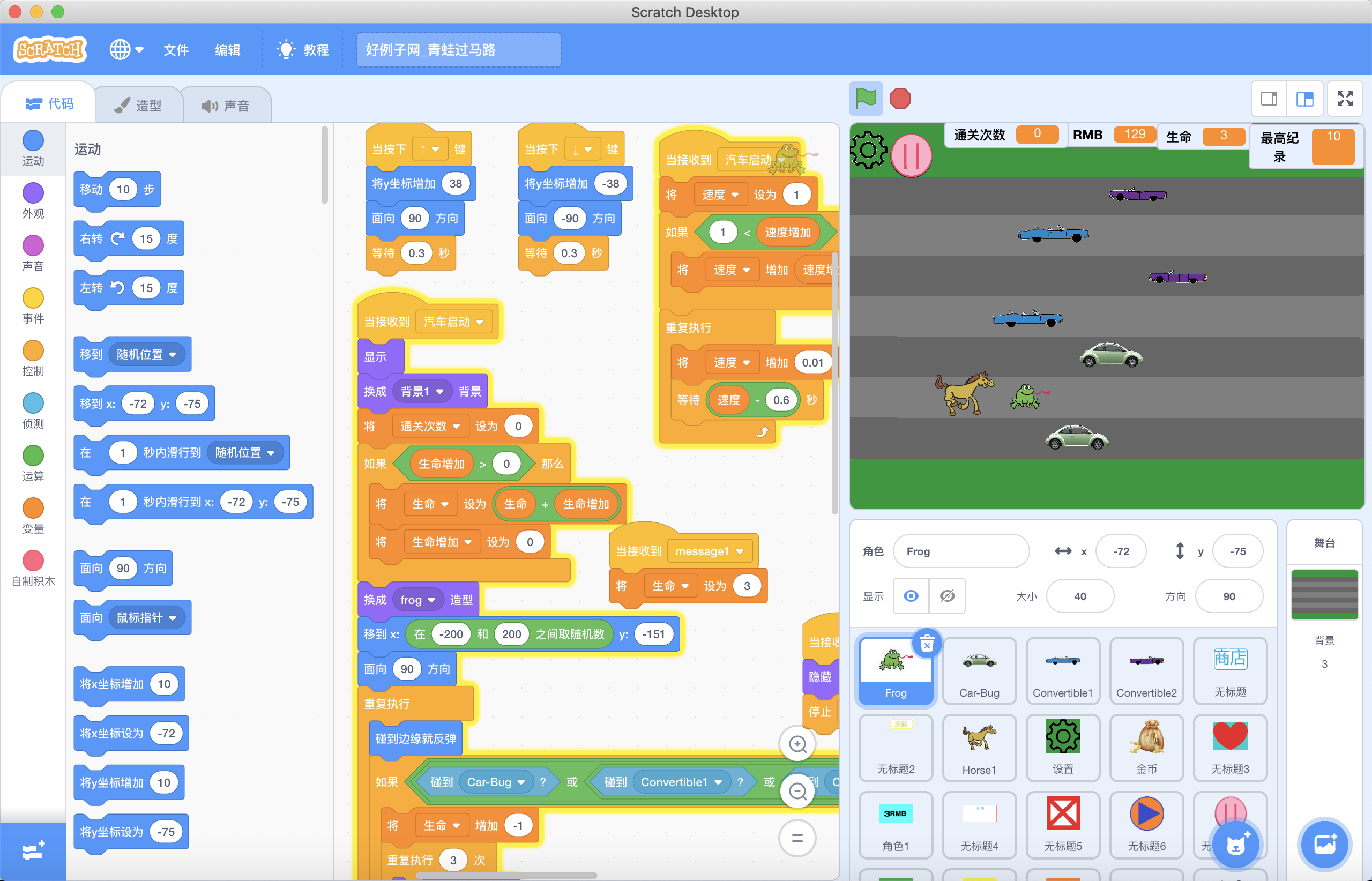Open the 文件 menu

pyautogui.click(x=176, y=50)
